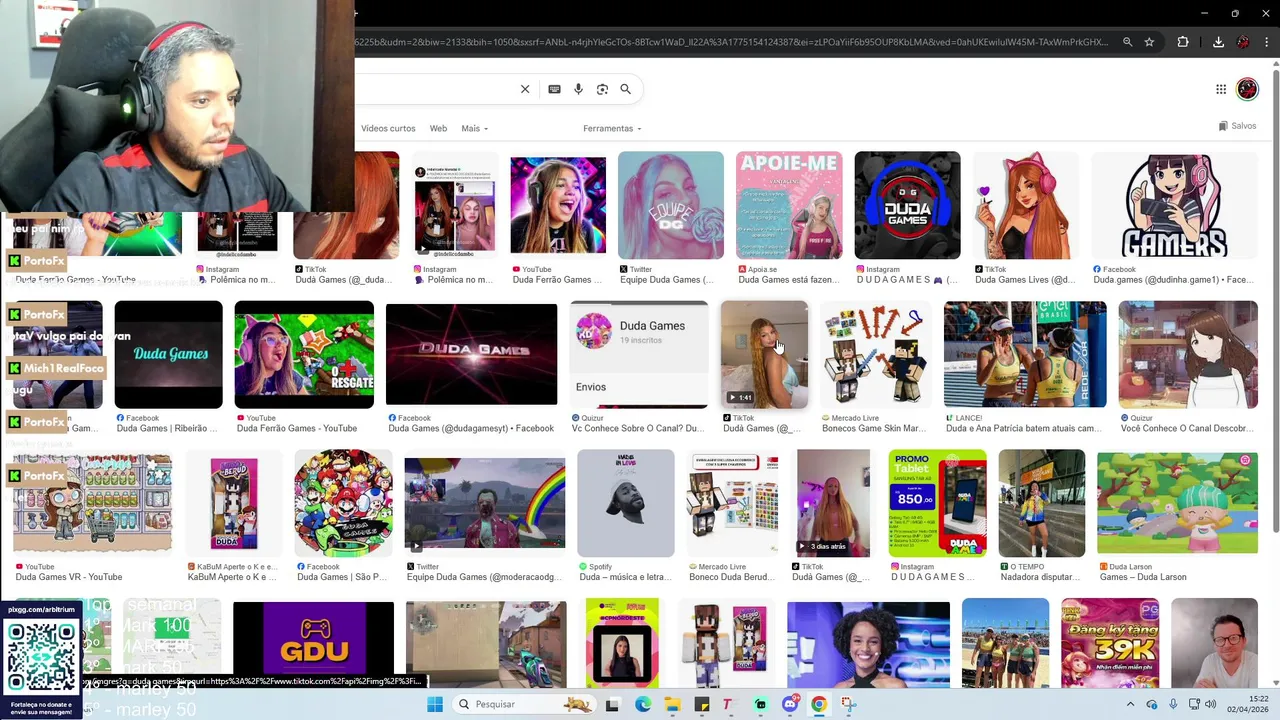Expand the Ferramentas dropdown
Screen dimensions: 1280x720
click(612, 128)
